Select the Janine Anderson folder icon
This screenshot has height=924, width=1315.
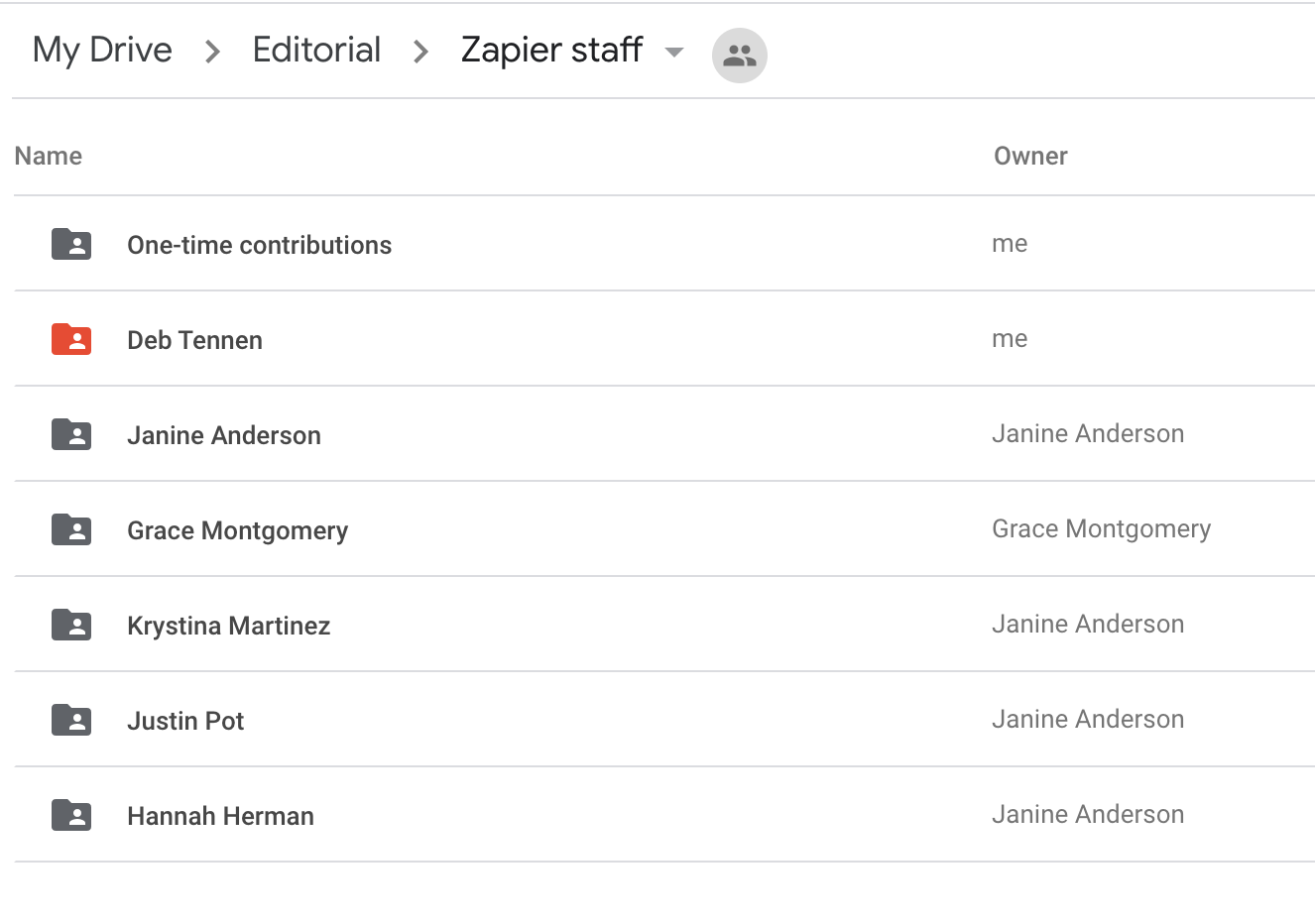tap(71, 434)
